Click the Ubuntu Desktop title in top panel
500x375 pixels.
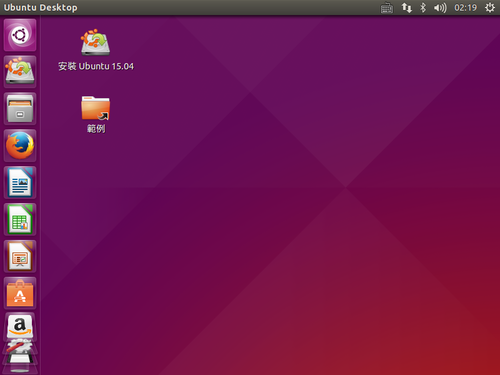[41, 8]
